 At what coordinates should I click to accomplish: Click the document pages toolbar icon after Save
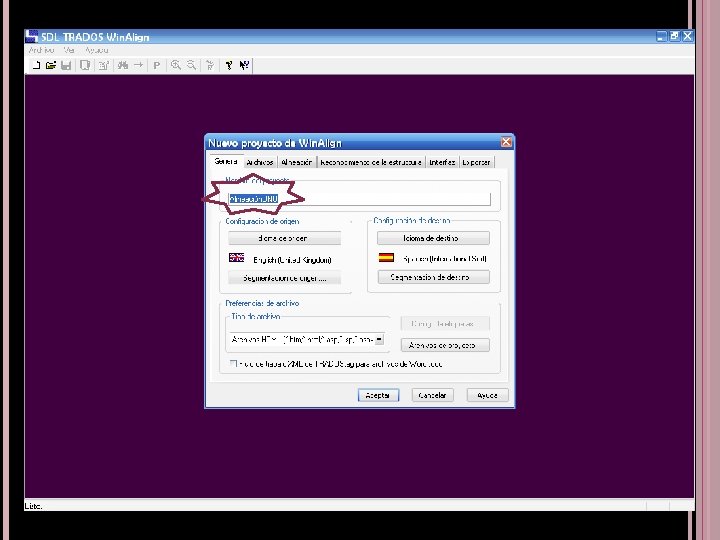click(x=85, y=65)
